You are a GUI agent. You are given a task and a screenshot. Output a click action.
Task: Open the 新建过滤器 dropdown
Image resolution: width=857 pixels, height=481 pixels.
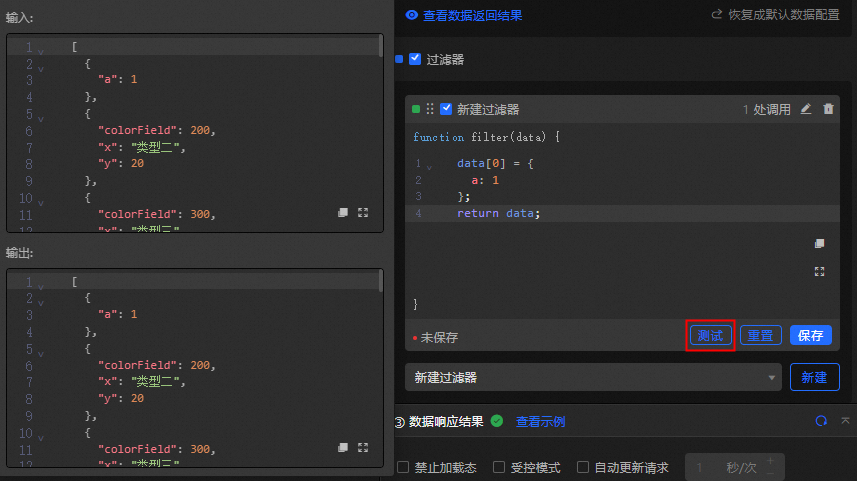click(x=594, y=377)
